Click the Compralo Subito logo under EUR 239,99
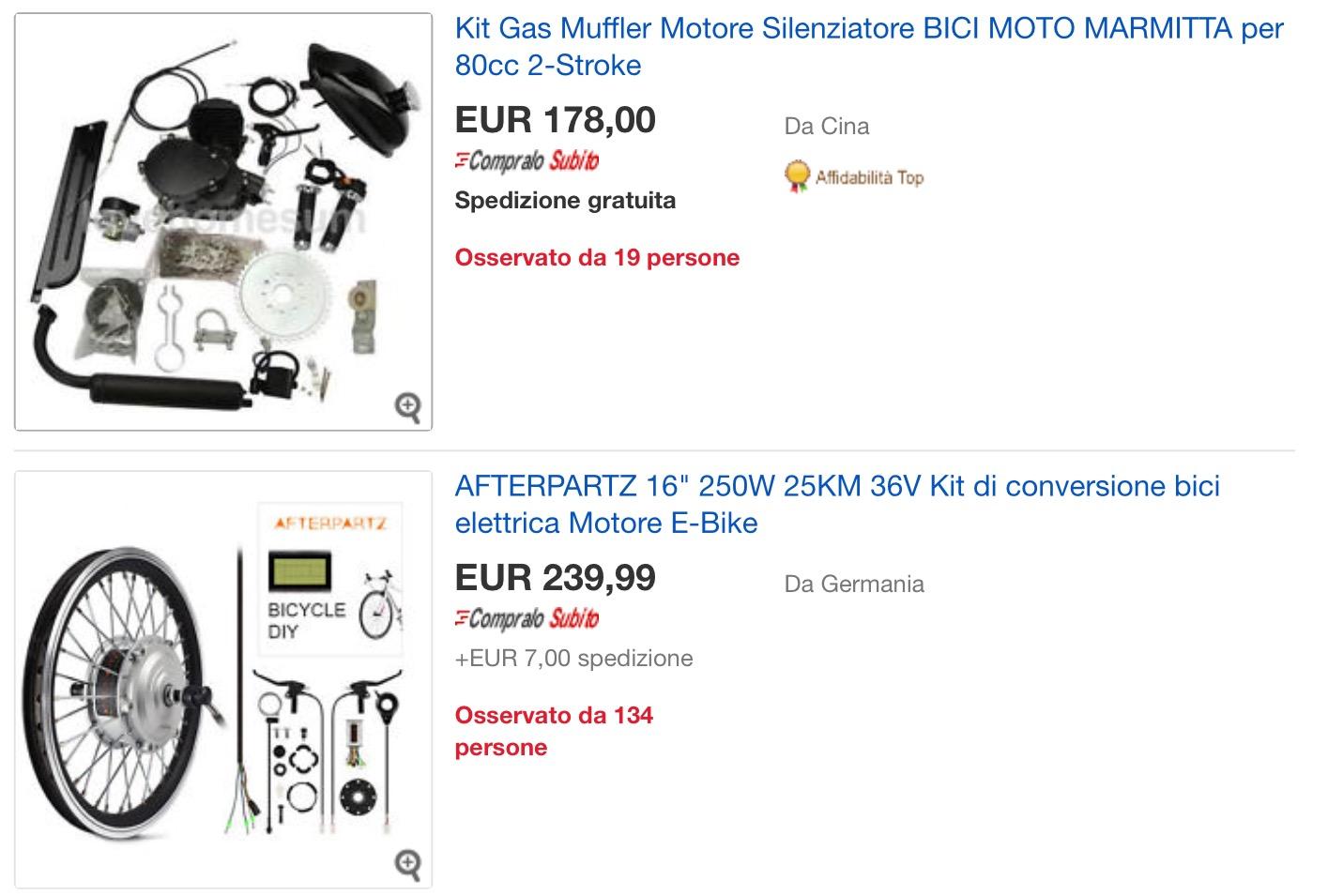 tap(527, 618)
